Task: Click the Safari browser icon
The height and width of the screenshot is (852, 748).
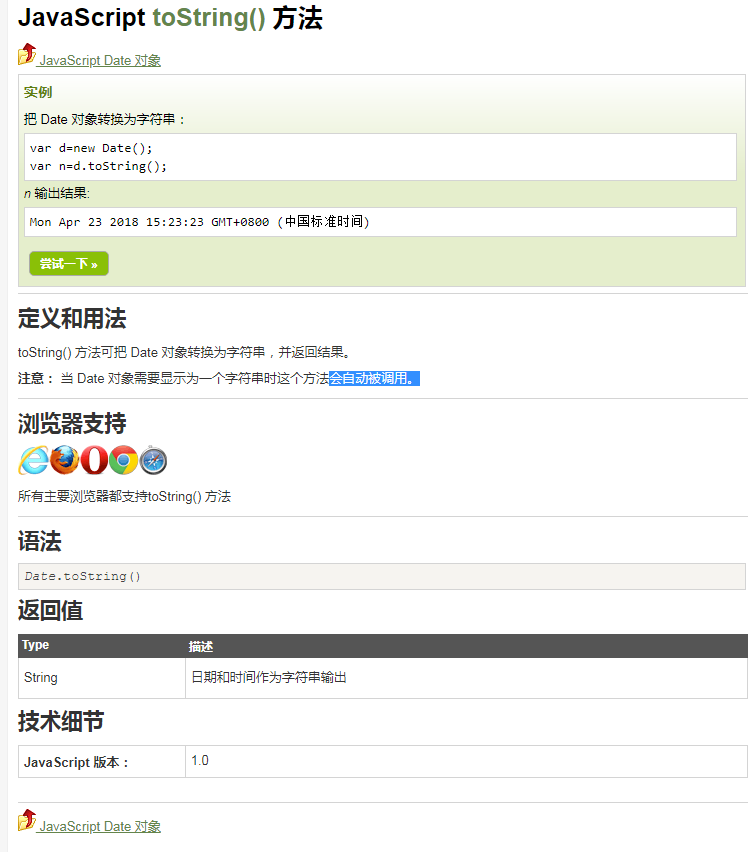Action: [153, 461]
